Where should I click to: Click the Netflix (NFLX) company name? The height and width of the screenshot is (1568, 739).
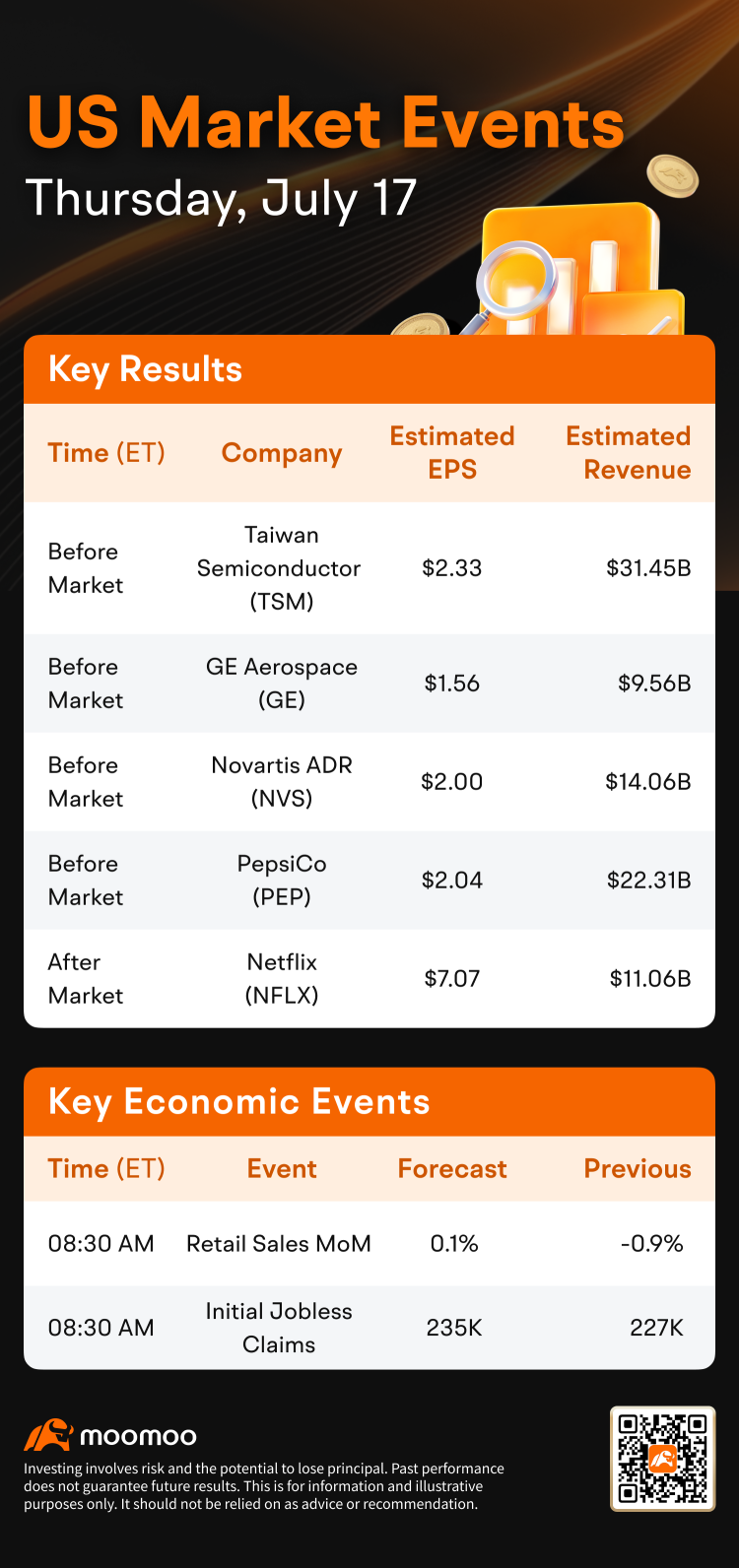[x=282, y=979]
